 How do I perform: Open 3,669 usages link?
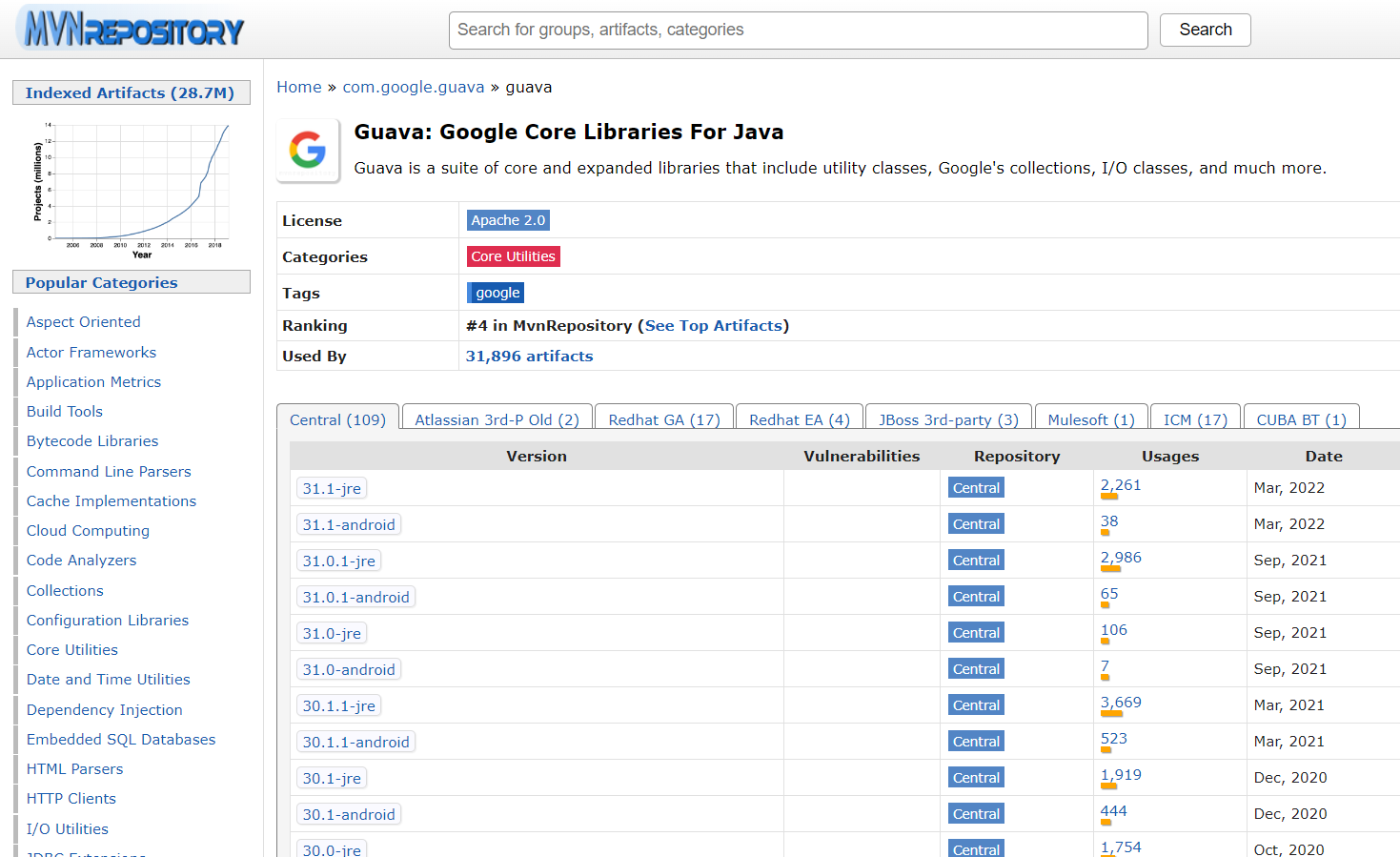1121,703
